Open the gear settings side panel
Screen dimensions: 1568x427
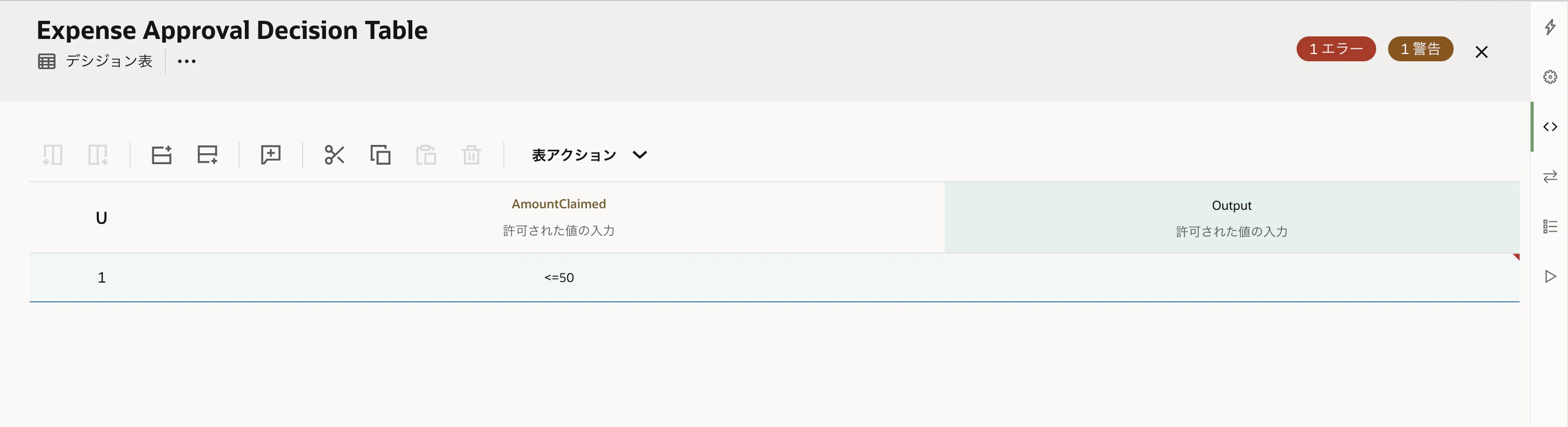1550,77
